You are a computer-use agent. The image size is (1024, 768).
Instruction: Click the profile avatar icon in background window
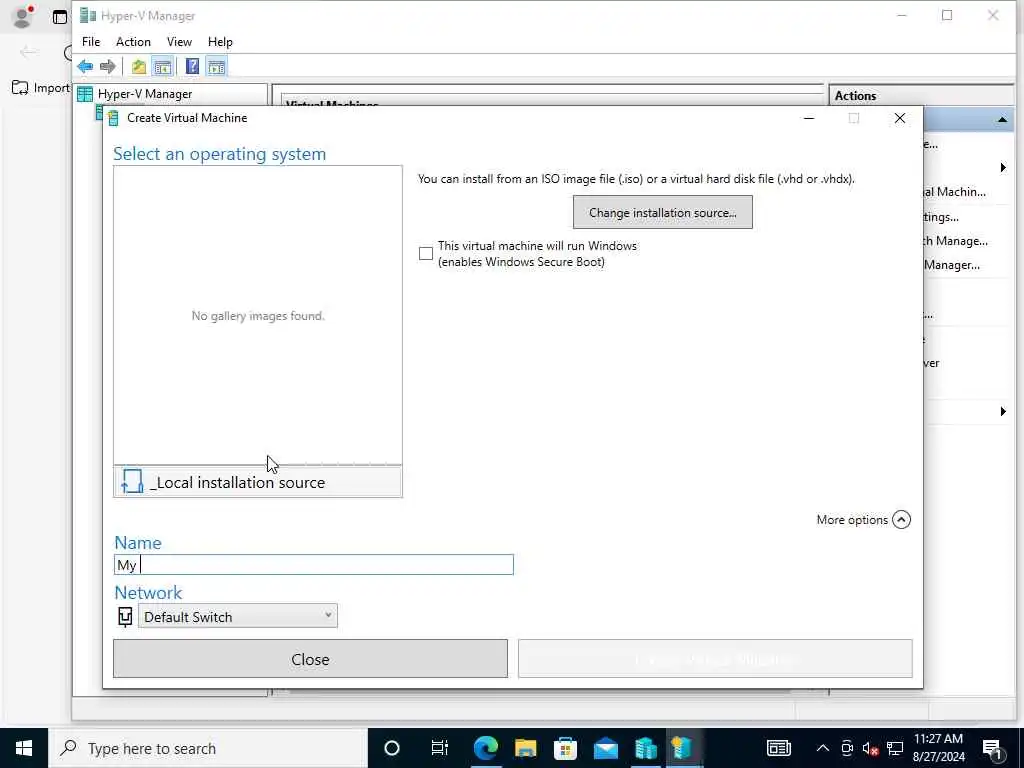pyautogui.click(x=23, y=16)
